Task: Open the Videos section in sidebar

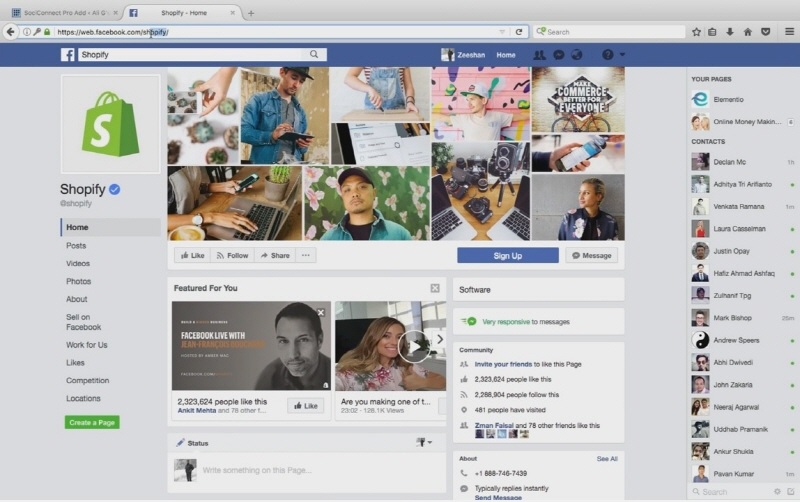Action: pyautogui.click(x=78, y=263)
